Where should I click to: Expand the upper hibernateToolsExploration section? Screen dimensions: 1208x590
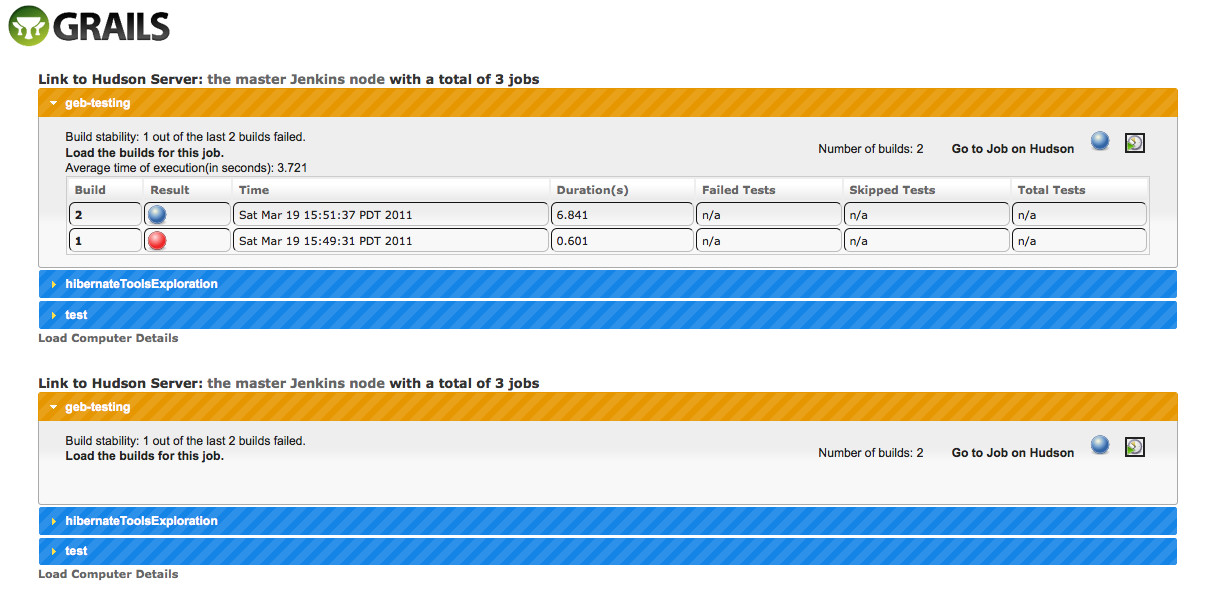point(608,284)
